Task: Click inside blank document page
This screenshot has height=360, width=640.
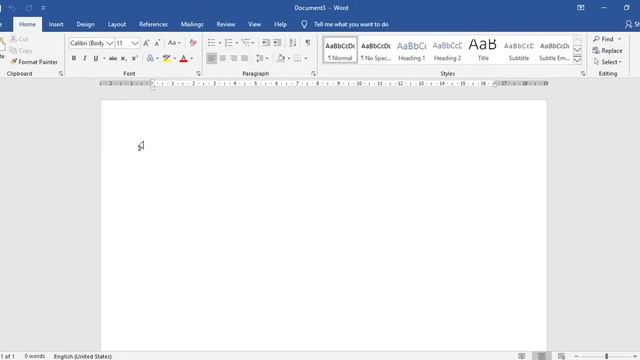Action: tap(323, 225)
